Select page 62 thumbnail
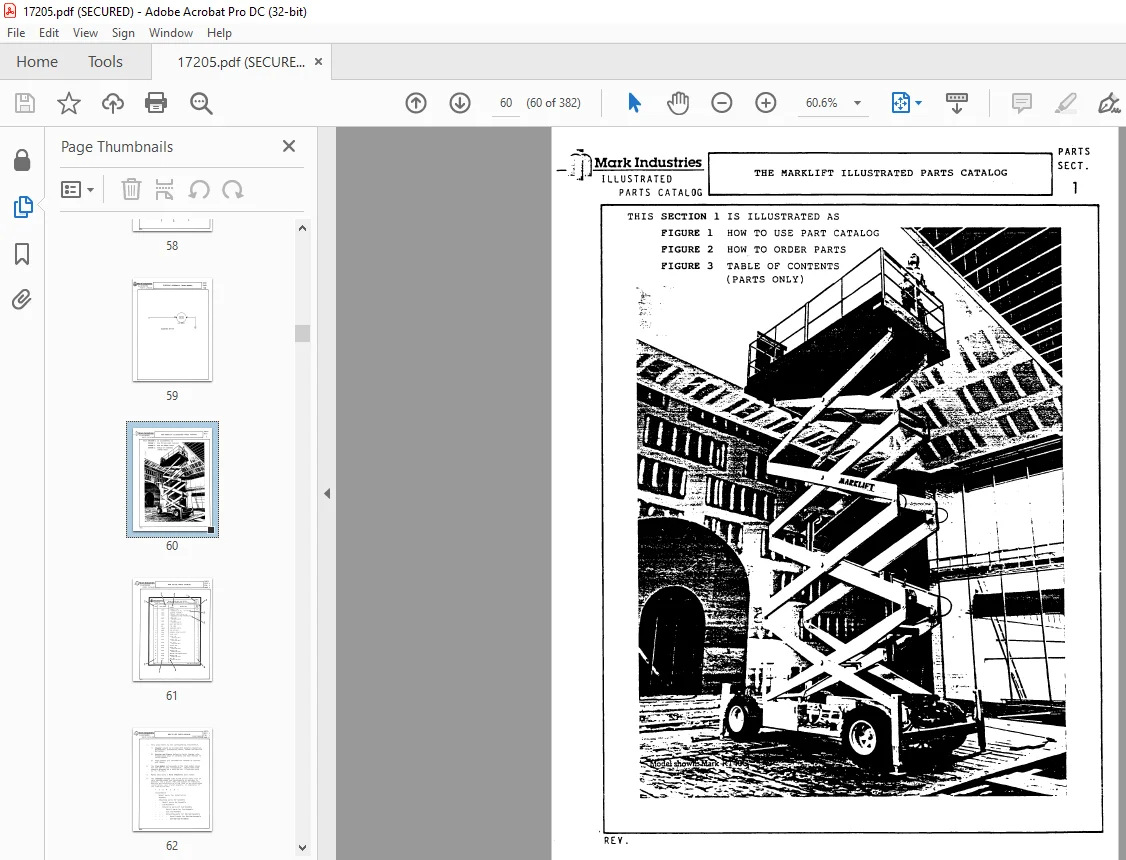 [x=172, y=780]
